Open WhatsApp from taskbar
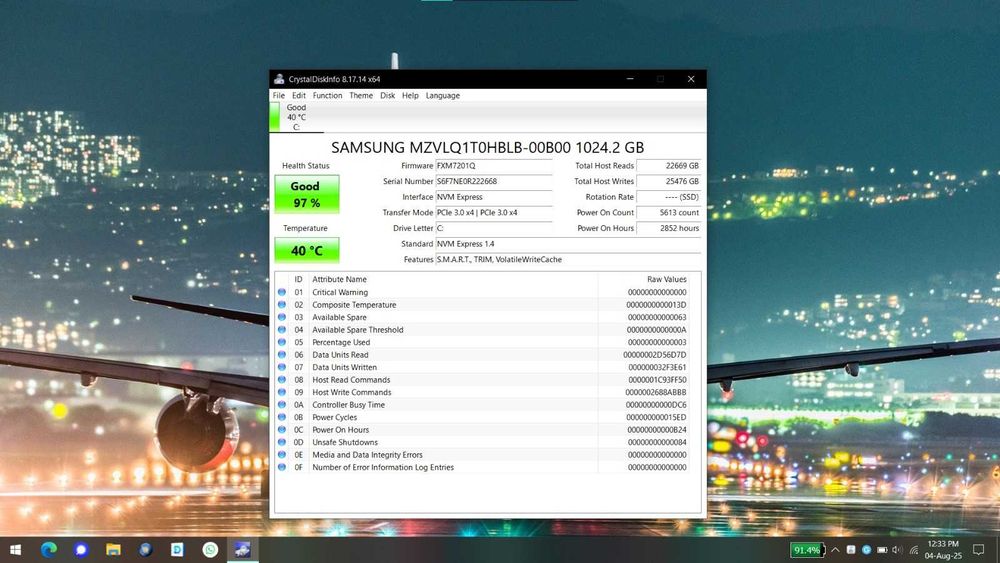 [x=210, y=550]
